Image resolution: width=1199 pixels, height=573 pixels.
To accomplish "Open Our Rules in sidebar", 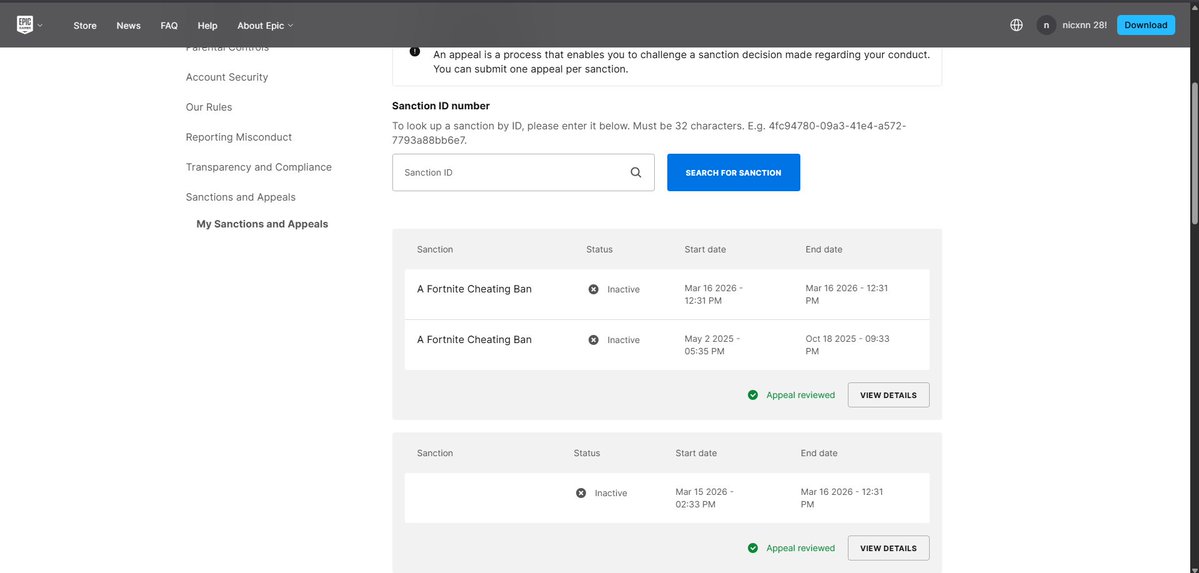I will coord(209,107).
